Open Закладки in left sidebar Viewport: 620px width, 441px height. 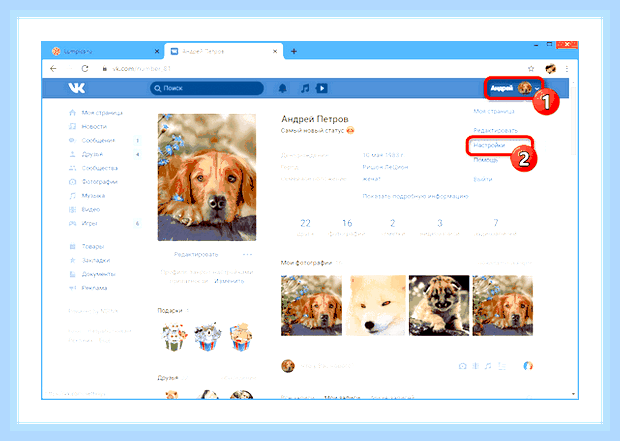[96, 260]
